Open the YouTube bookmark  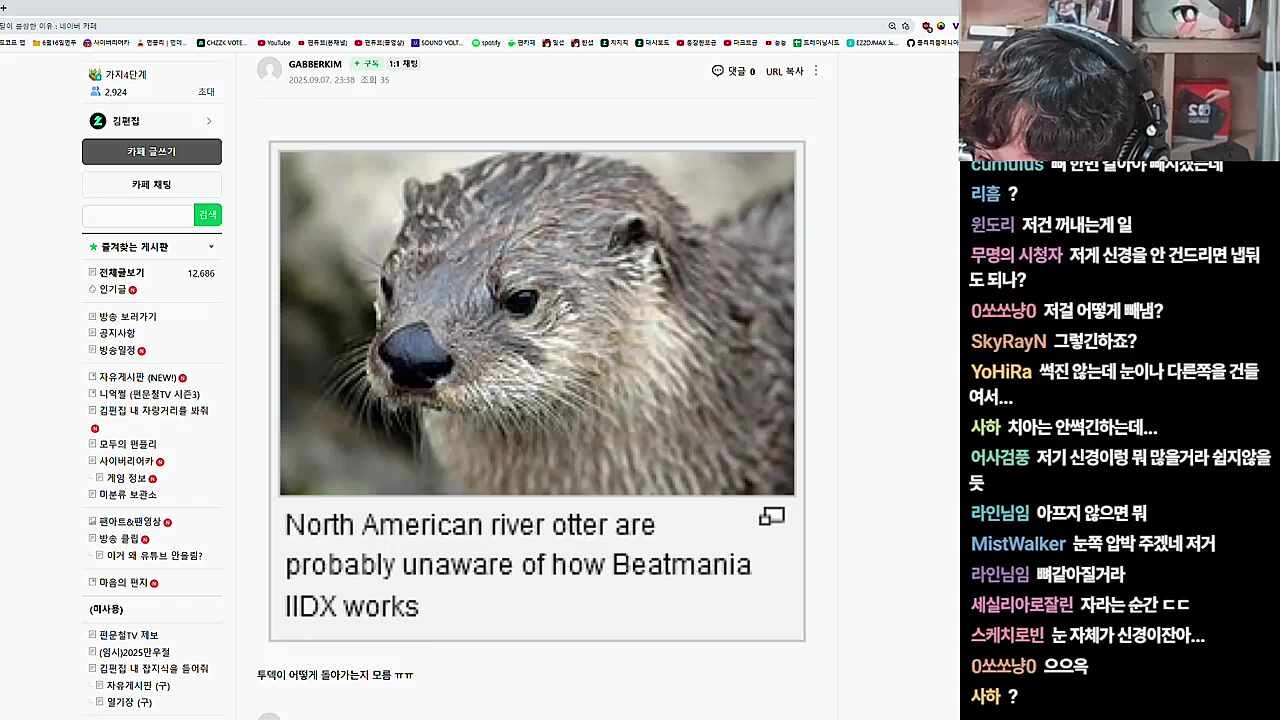point(273,43)
